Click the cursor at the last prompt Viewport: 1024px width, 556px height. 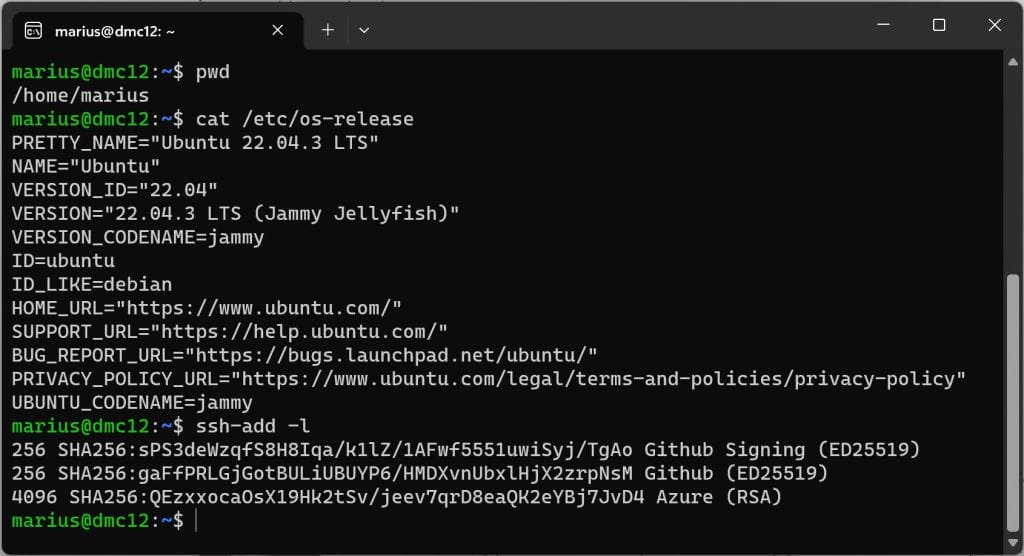(198, 520)
